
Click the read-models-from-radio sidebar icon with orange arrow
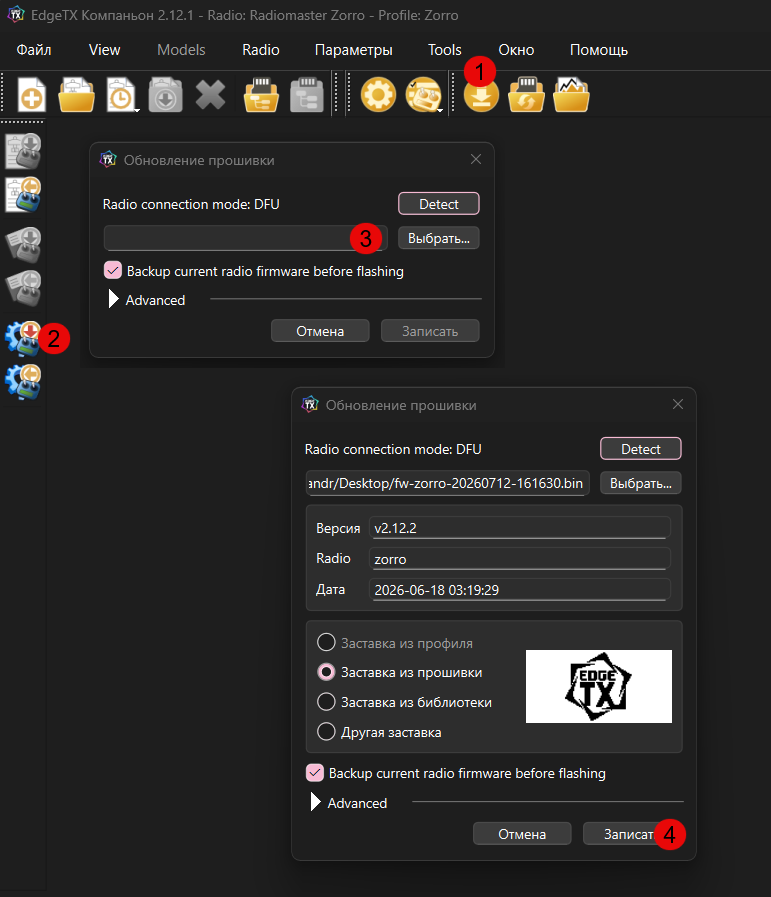pos(23,195)
